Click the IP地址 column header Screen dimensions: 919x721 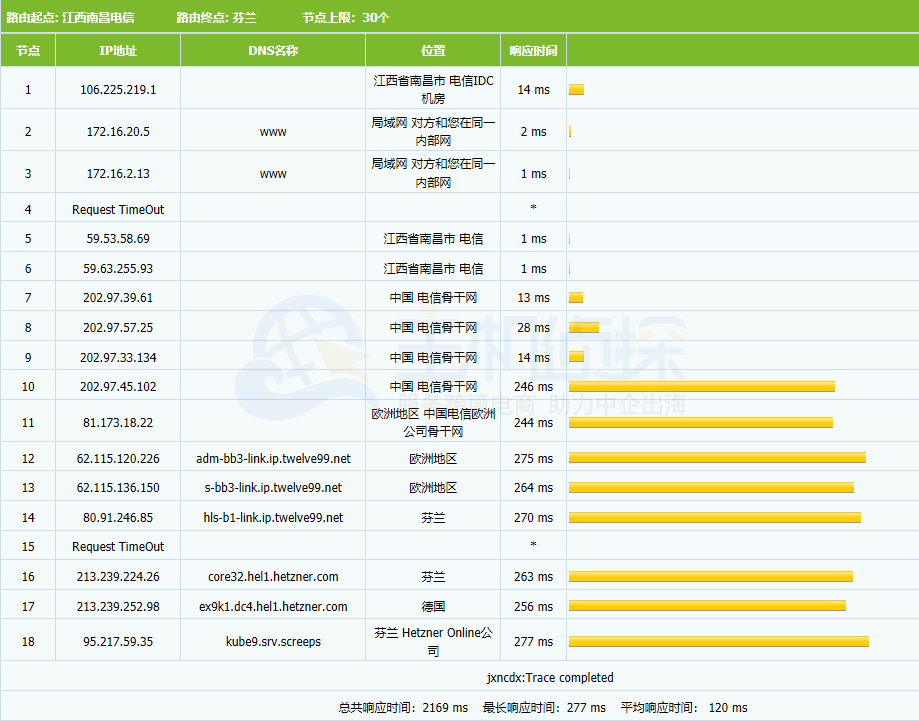pos(118,51)
